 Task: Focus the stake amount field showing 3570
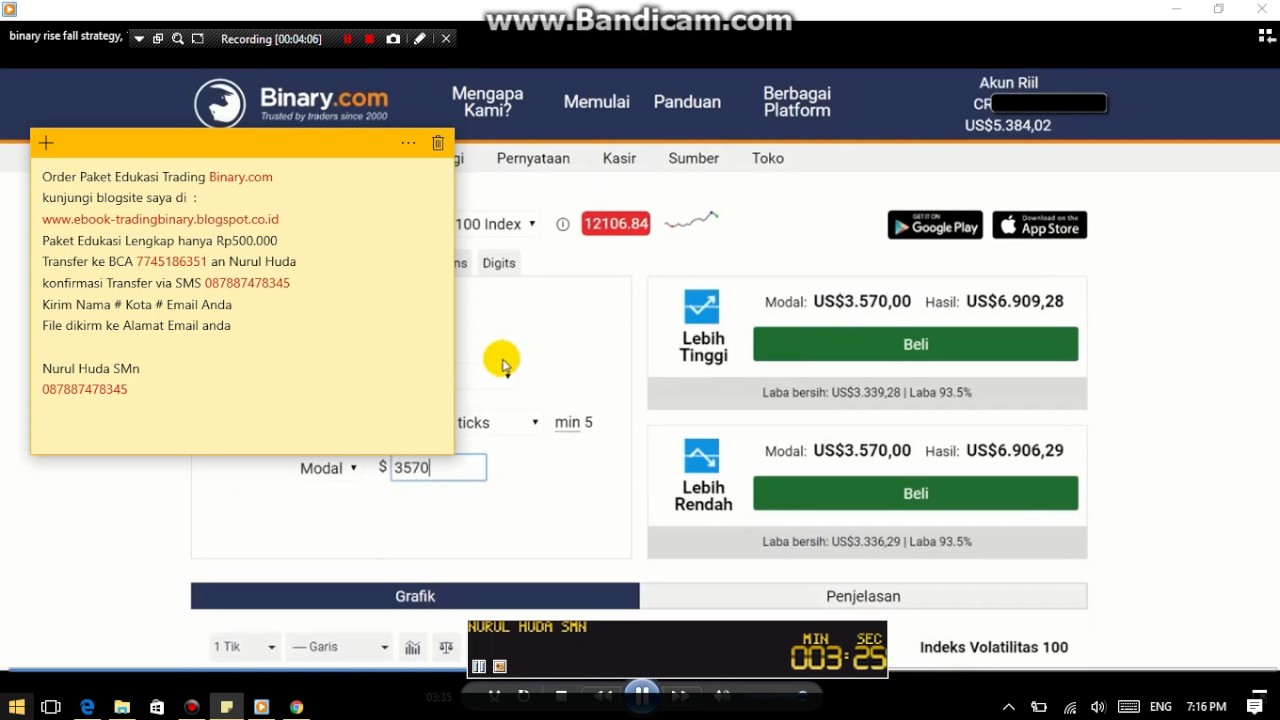(x=438, y=467)
